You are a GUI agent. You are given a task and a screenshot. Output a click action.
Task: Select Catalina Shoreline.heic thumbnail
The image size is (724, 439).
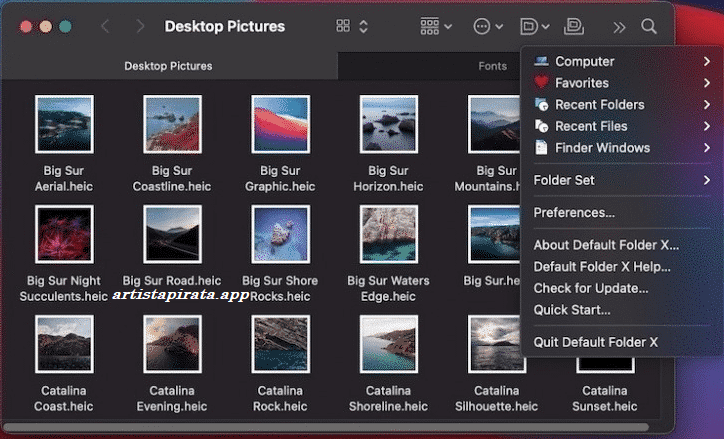point(389,344)
